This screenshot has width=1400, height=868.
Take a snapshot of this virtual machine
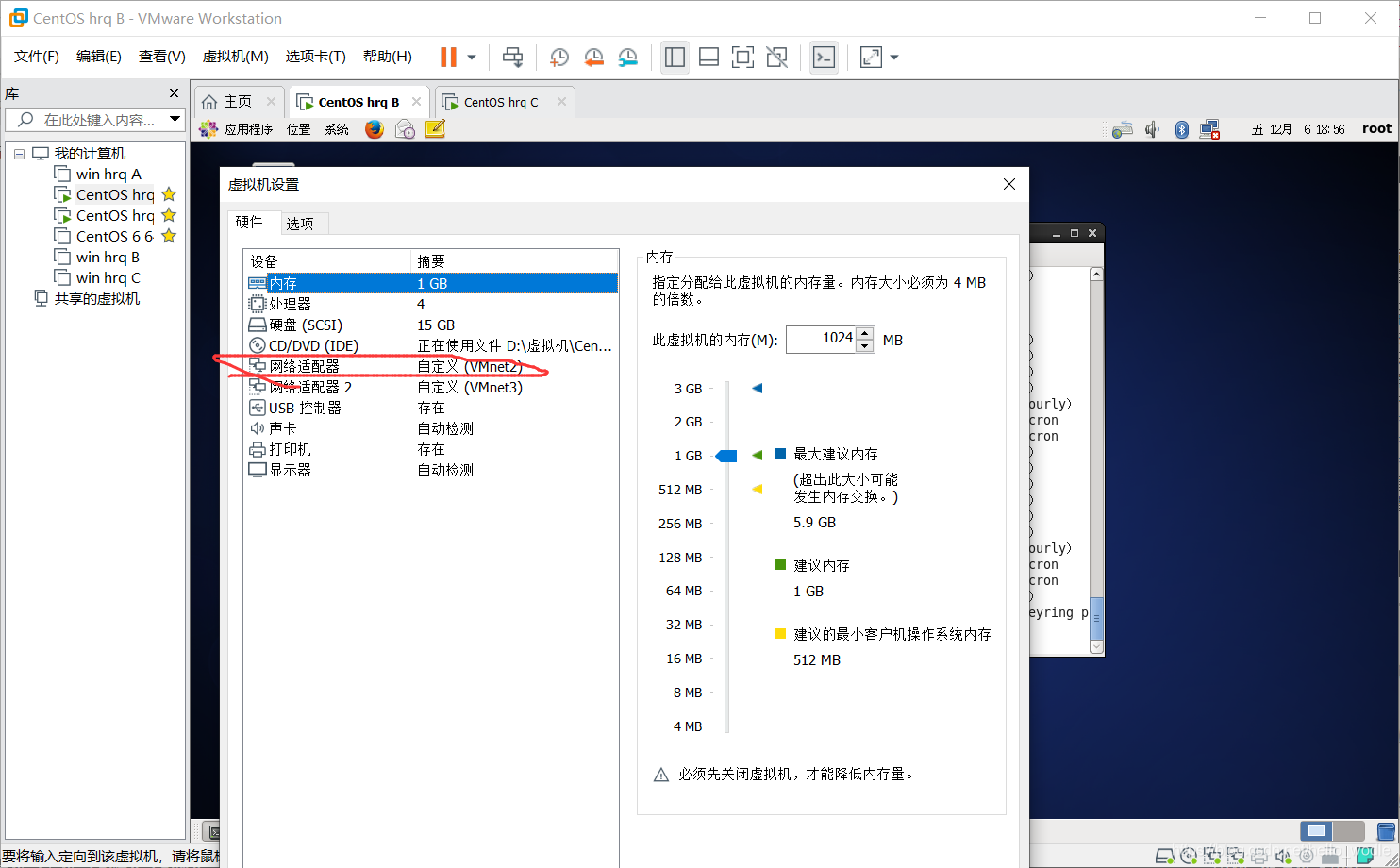tap(559, 58)
